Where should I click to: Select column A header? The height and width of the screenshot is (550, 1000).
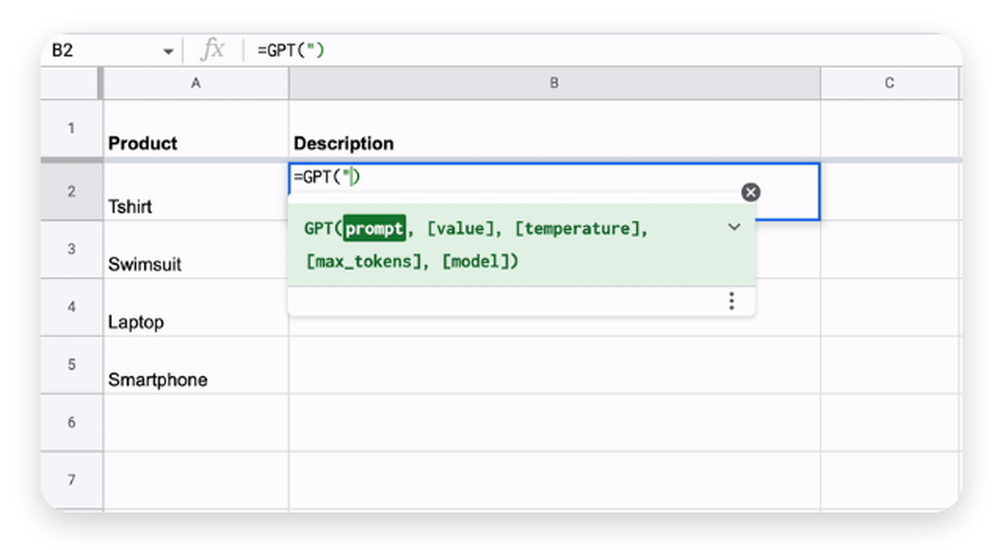pos(196,83)
